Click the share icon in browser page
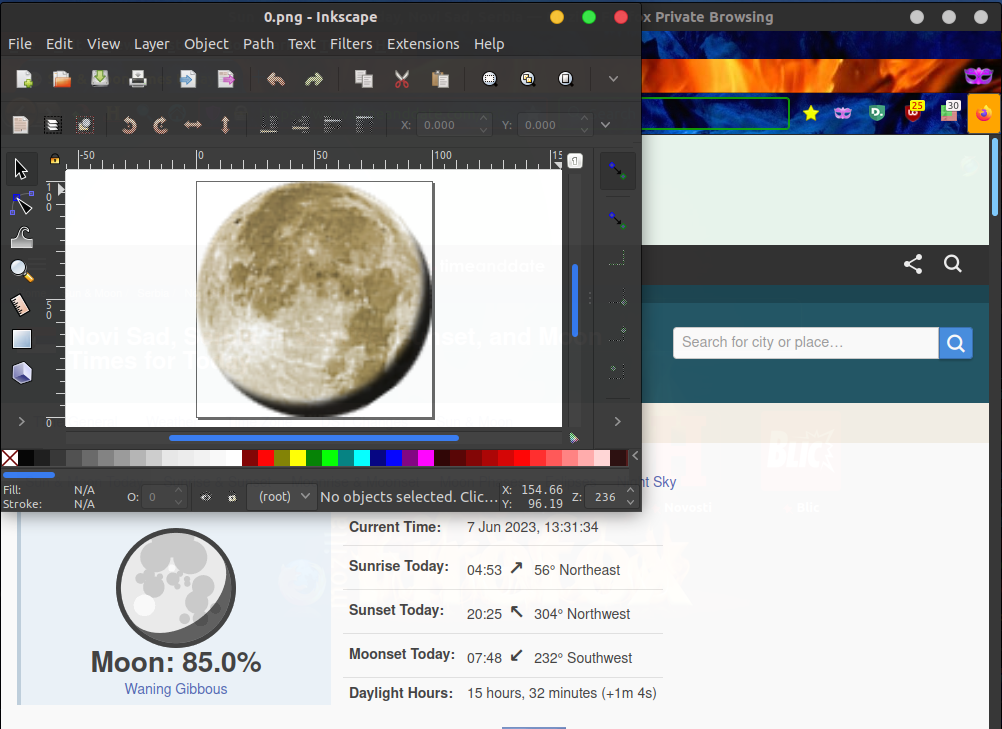This screenshot has width=1002, height=729. click(913, 264)
